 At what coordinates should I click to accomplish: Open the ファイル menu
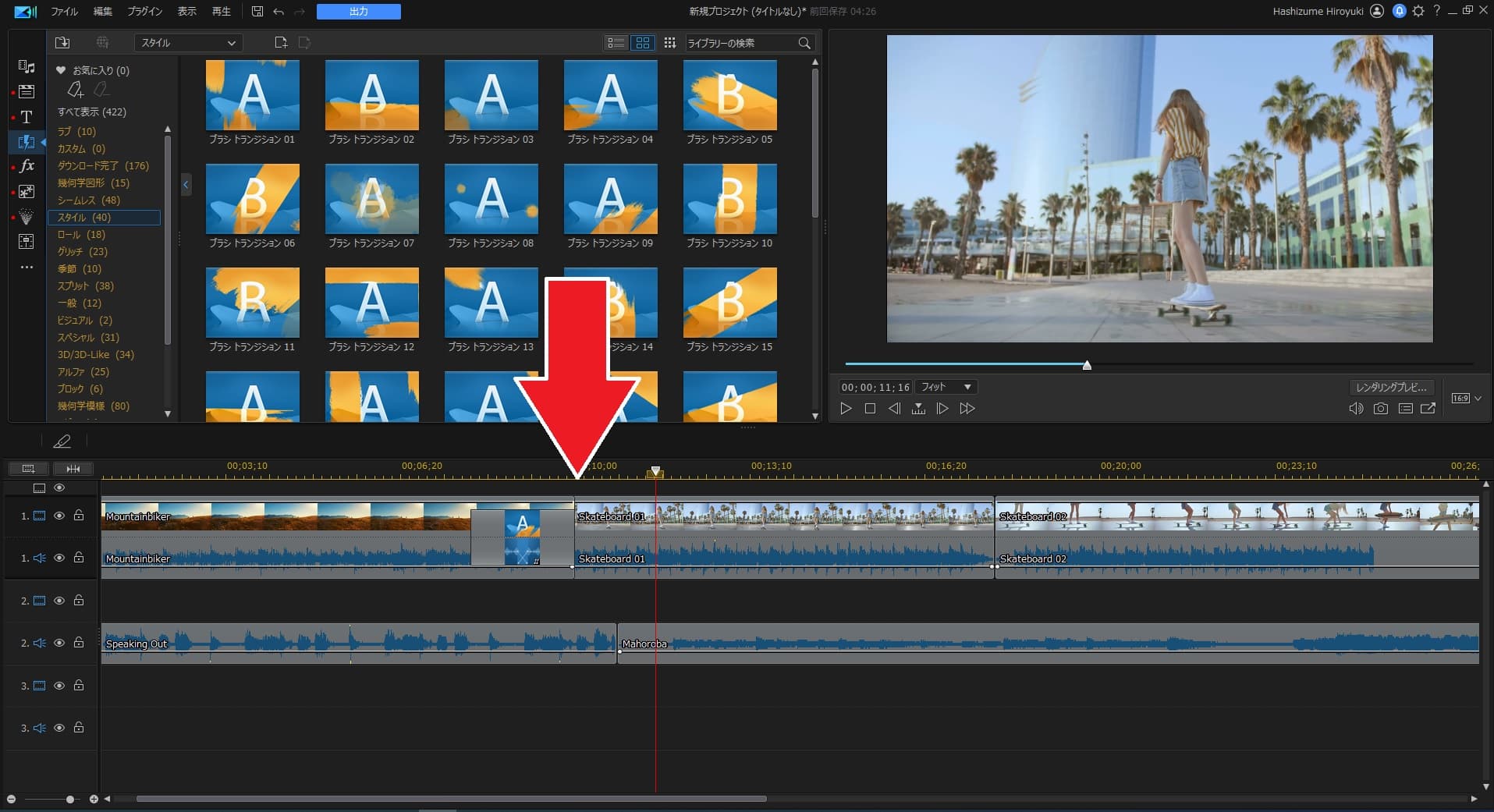click(x=64, y=12)
